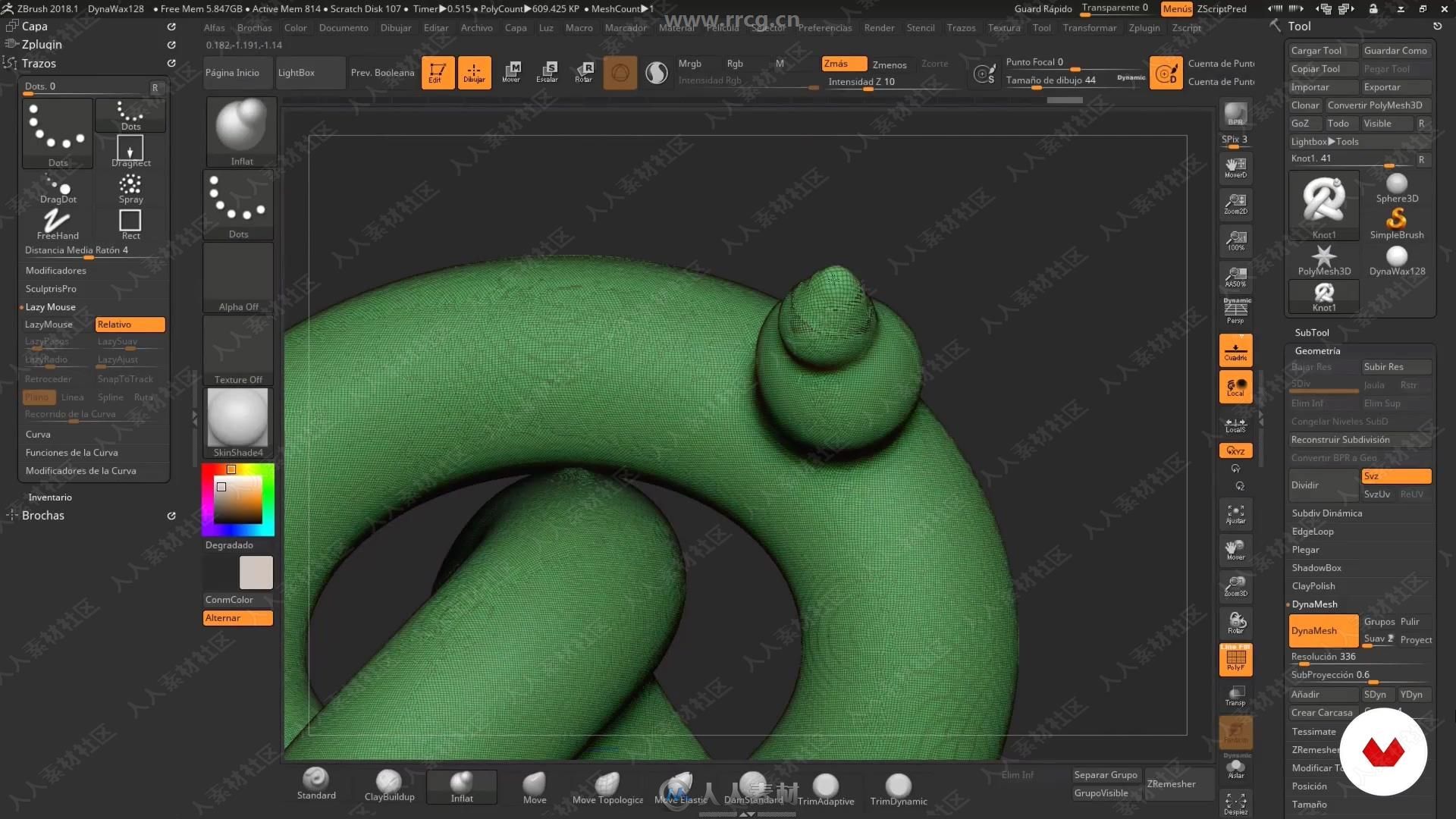
Task: Expand the Curva brush settings
Action: (37, 433)
